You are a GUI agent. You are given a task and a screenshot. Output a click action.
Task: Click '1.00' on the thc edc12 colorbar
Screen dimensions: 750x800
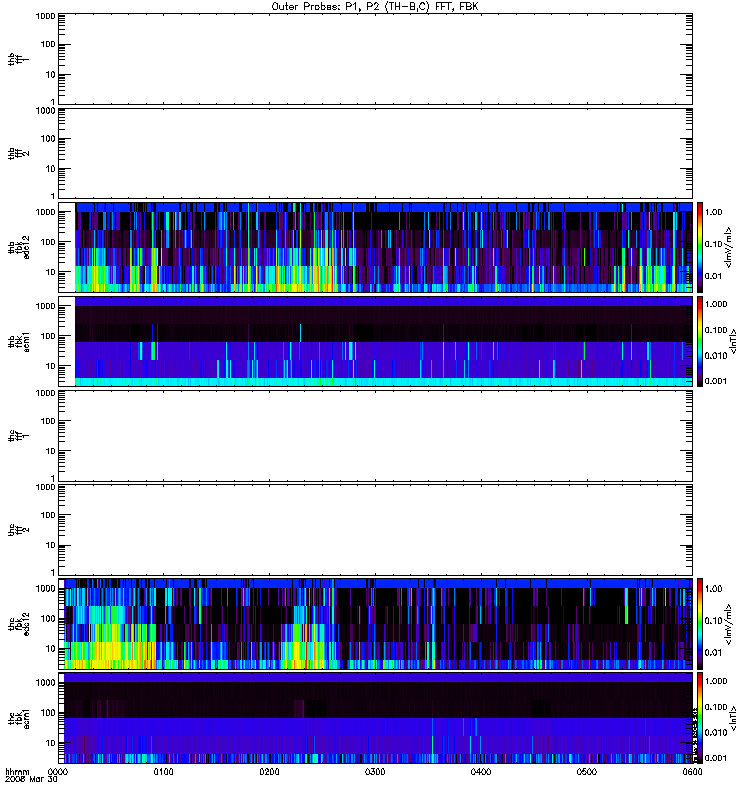(714, 589)
